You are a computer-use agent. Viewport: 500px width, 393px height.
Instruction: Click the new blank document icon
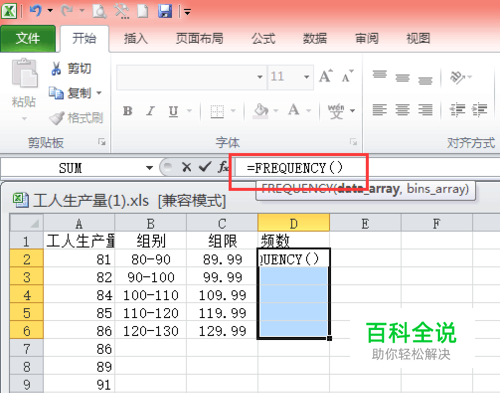143,12
